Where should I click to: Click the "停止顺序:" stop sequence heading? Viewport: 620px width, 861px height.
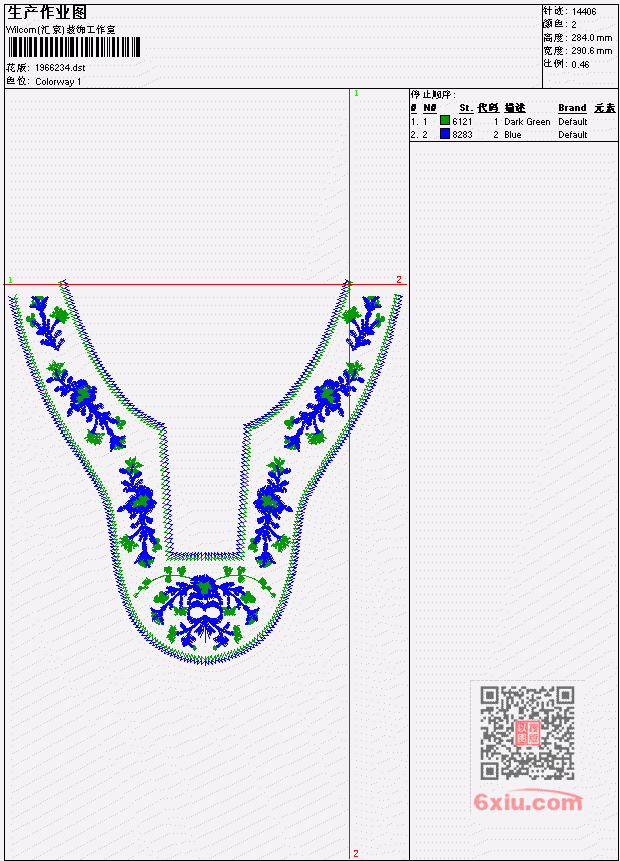[x=433, y=94]
